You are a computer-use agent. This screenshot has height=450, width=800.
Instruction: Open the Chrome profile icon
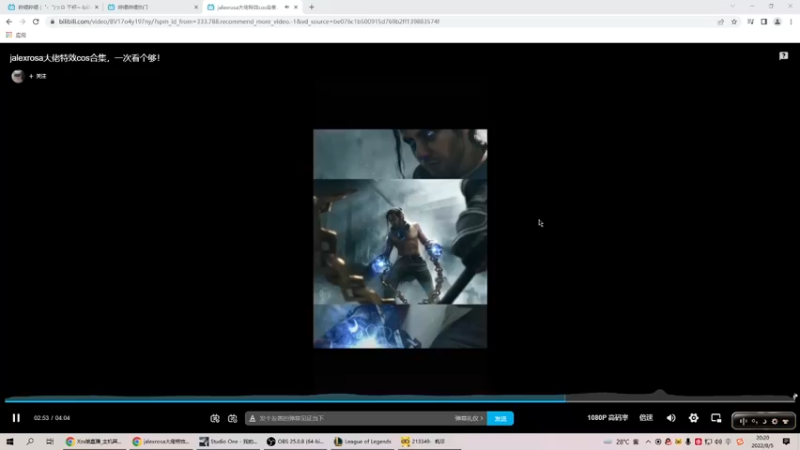(x=777, y=21)
